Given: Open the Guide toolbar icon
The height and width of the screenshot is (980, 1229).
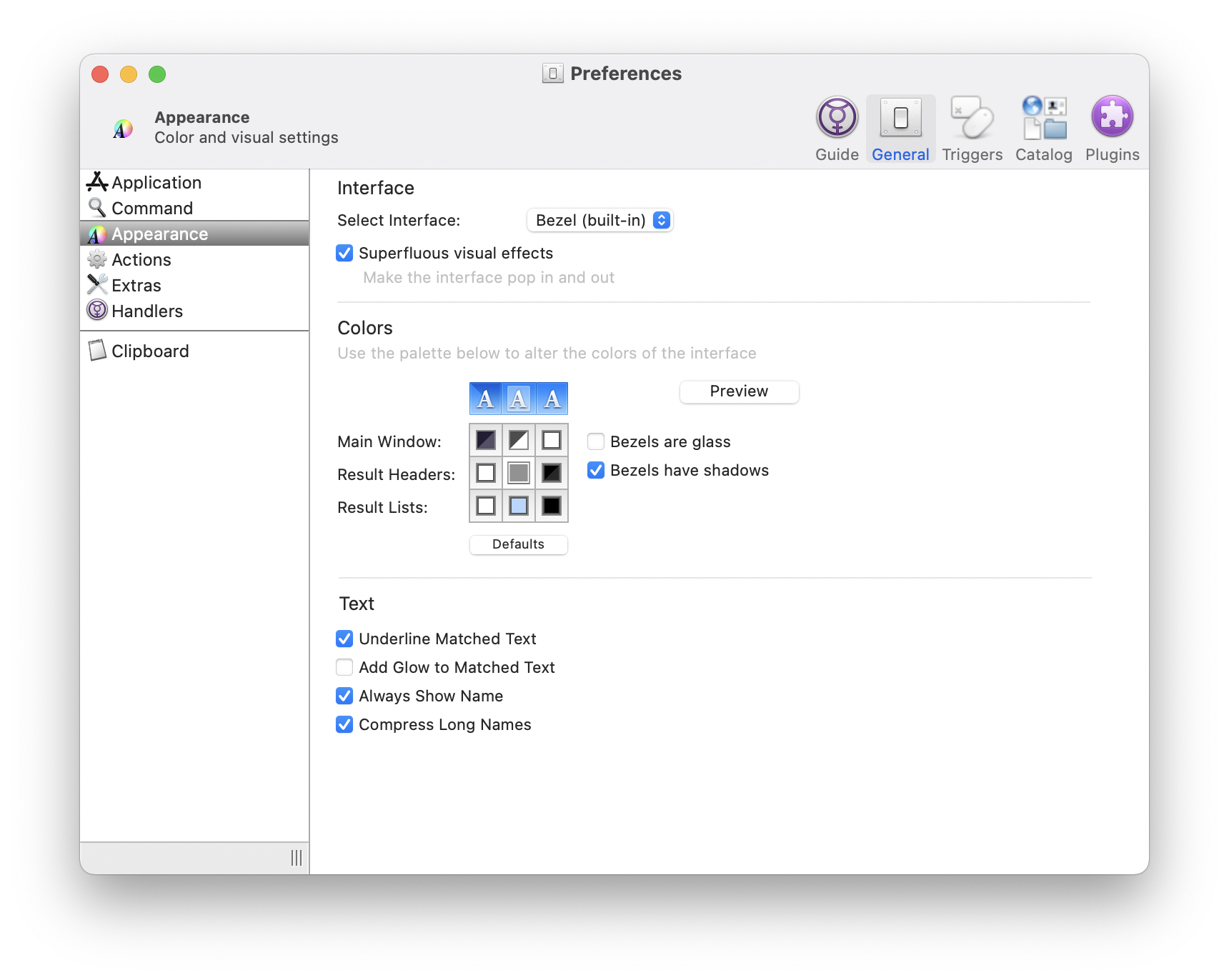Looking at the screenshot, I should point(837,129).
